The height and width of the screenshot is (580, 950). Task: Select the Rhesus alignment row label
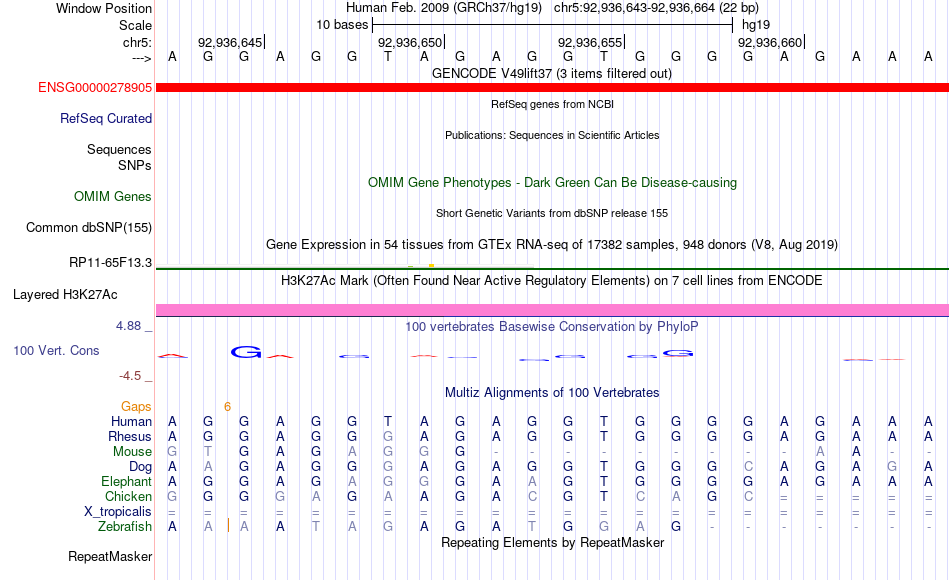[130, 436]
